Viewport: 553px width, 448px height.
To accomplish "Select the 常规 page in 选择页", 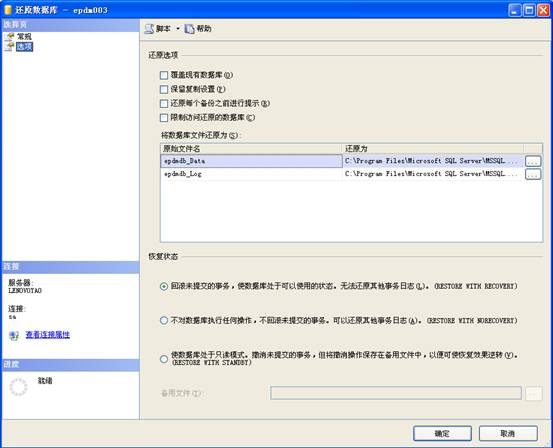I will click(24, 36).
